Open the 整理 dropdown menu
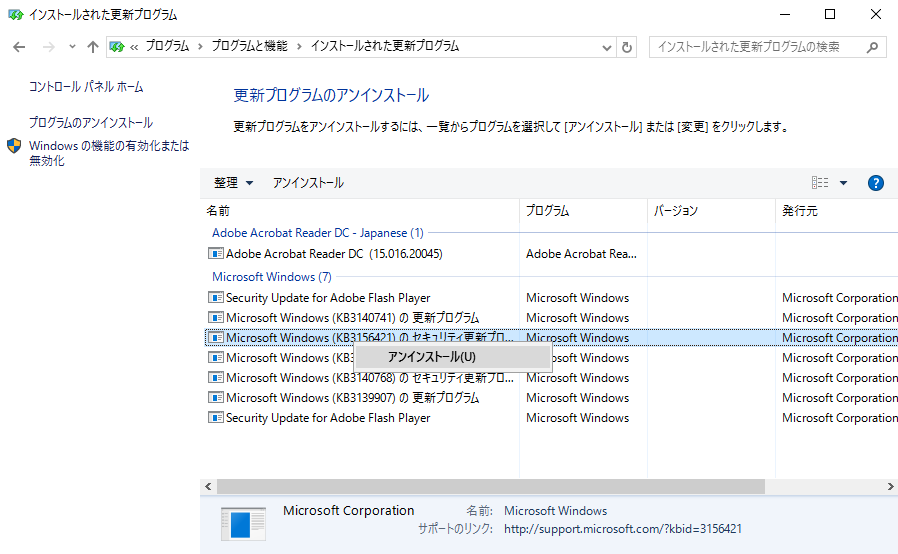 coord(233,183)
